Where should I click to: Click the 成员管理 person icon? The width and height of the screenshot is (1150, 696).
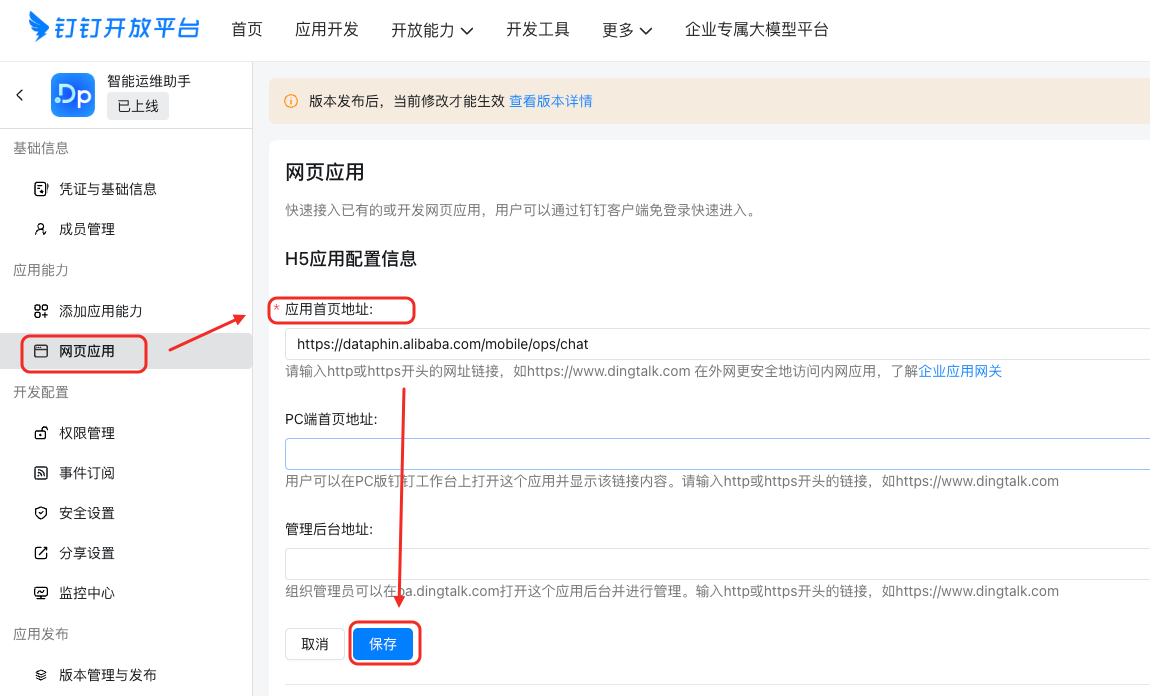coord(41,230)
